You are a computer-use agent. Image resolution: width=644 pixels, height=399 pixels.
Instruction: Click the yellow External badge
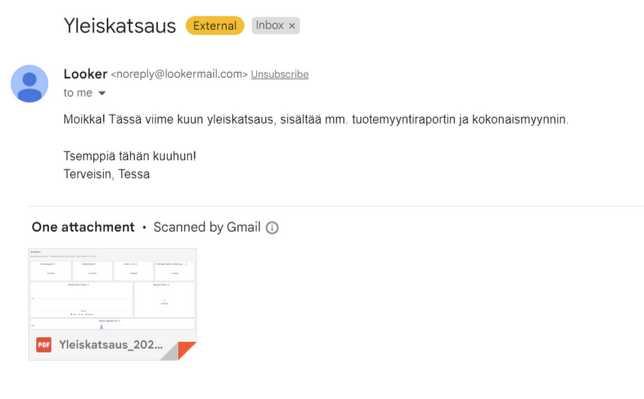click(x=215, y=25)
